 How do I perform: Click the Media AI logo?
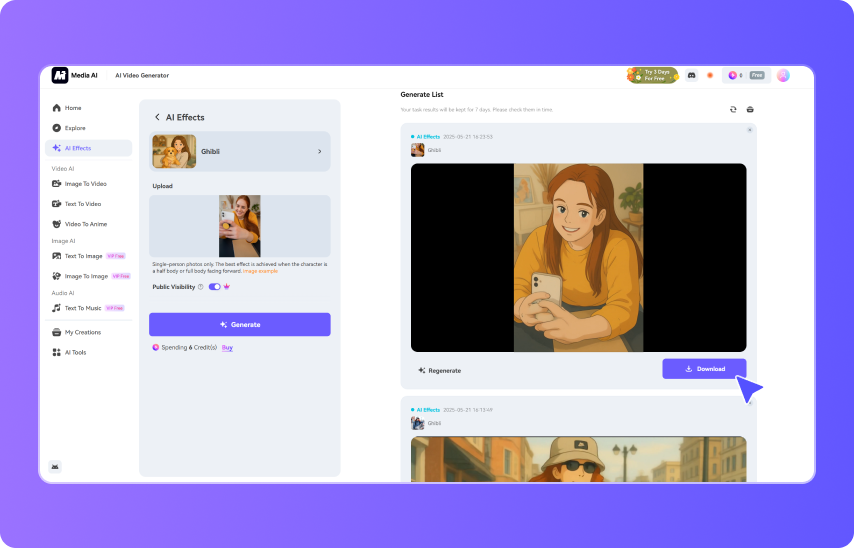[x=60, y=75]
